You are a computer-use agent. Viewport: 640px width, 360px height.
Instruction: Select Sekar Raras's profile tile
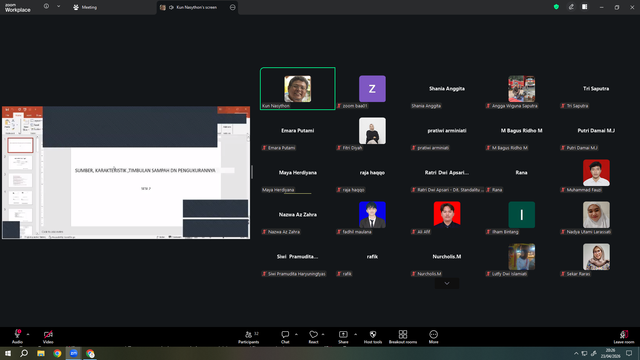coord(596,257)
